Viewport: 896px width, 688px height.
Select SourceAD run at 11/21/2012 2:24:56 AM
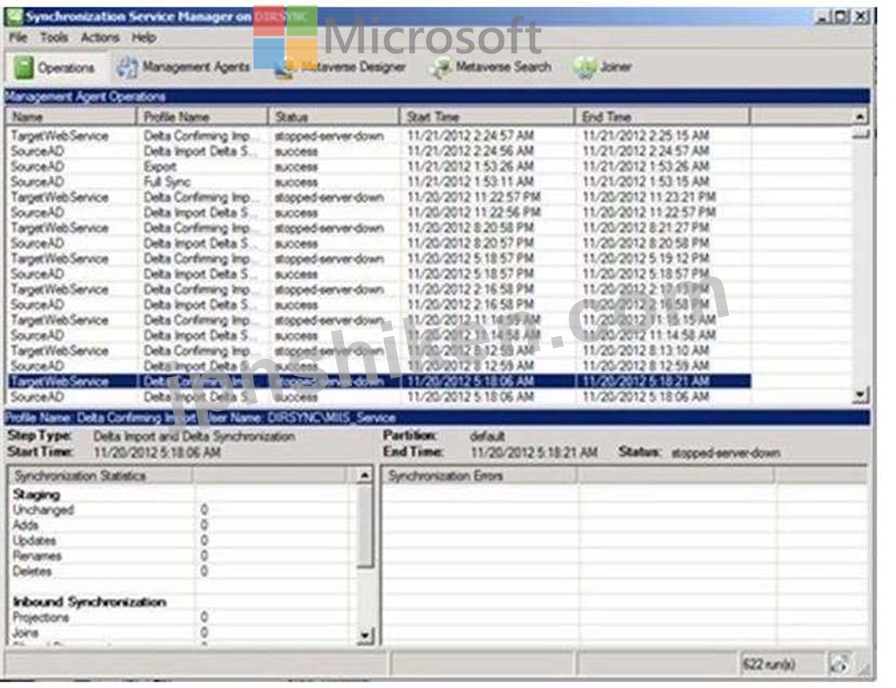click(x=379, y=151)
